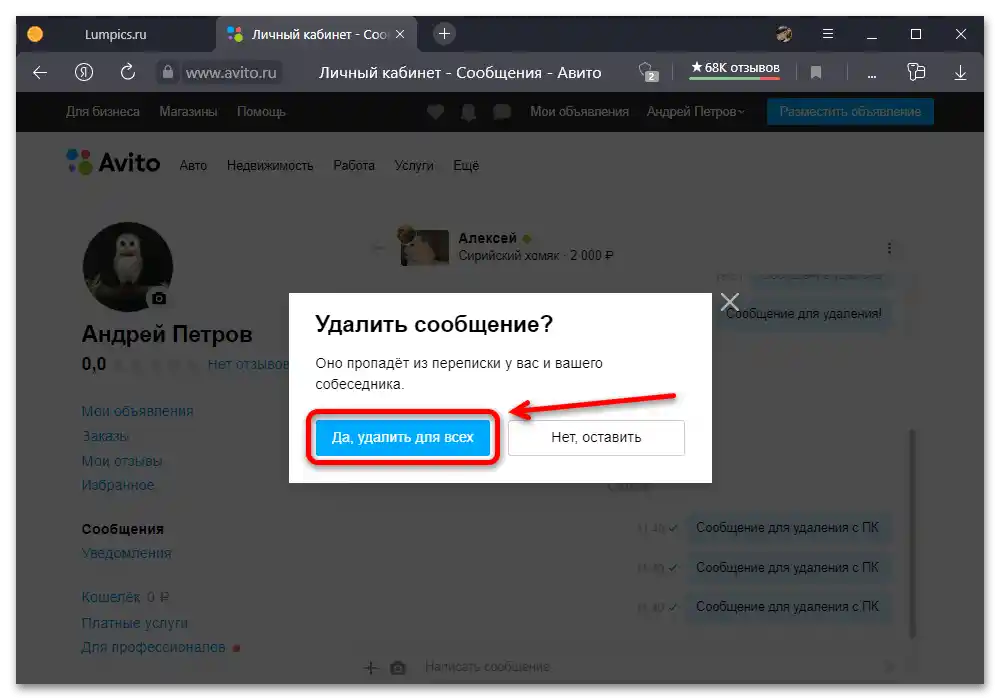This screenshot has width=1000, height=700.
Task: Expand the Андрей Петров account dropdown
Action: pyautogui.click(x=695, y=112)
